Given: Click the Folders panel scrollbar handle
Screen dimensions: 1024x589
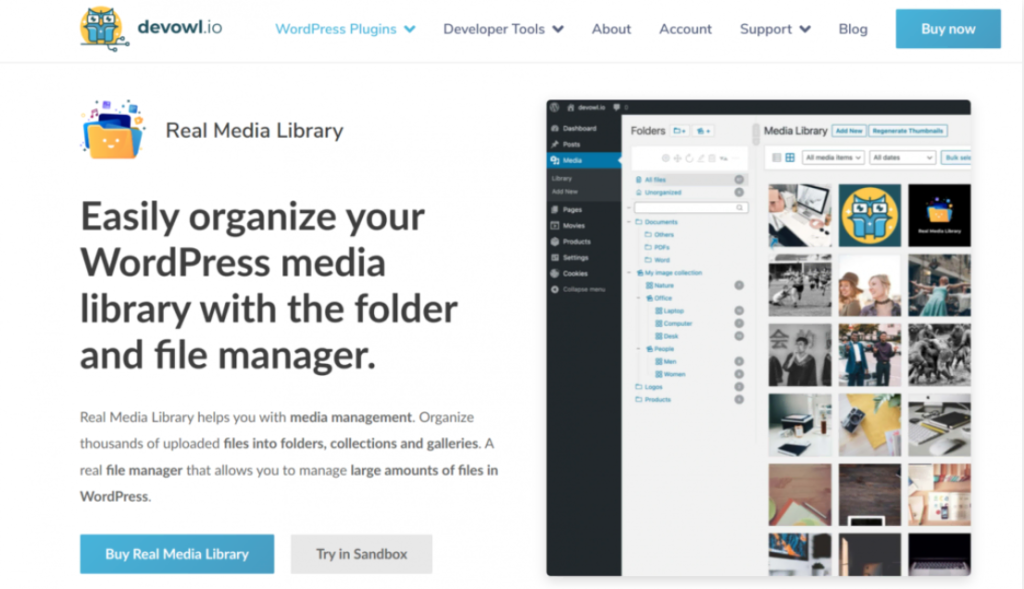Looking at the screenshot, I should pyautogui.click(x=756, y=134).
